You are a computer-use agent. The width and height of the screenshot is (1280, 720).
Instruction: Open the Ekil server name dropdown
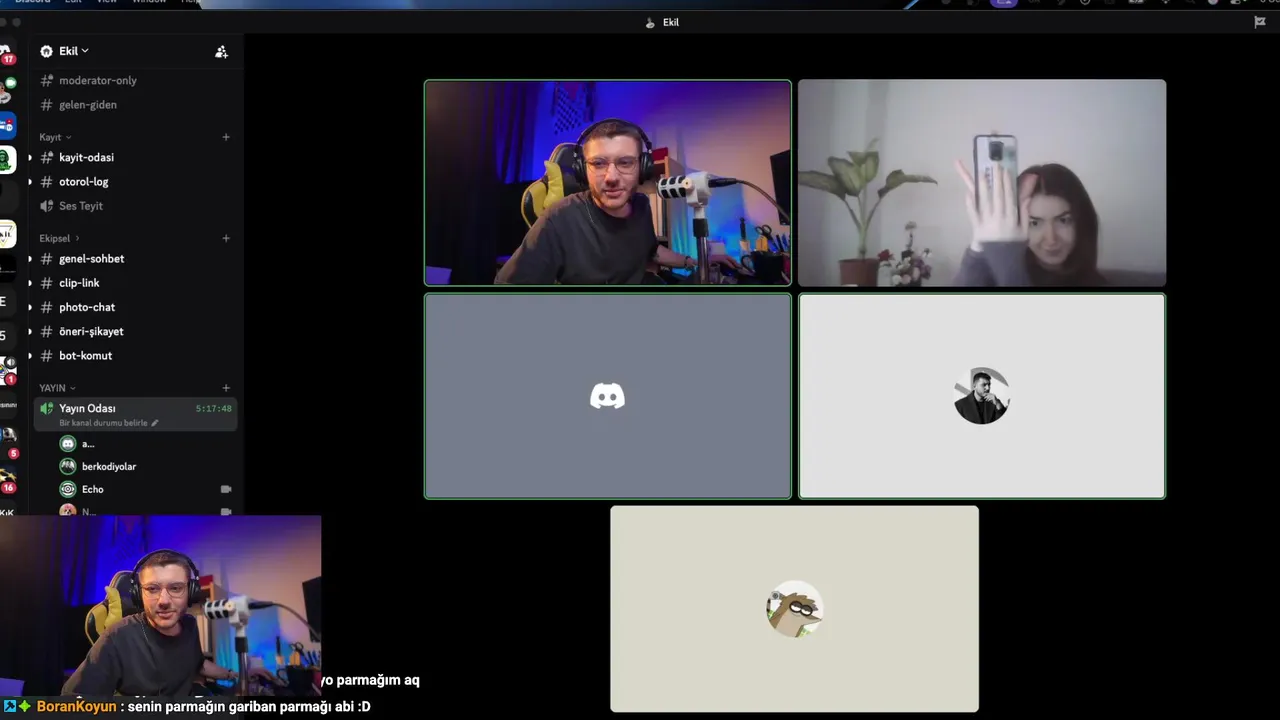pyautogui.click(x=73, y=51)
